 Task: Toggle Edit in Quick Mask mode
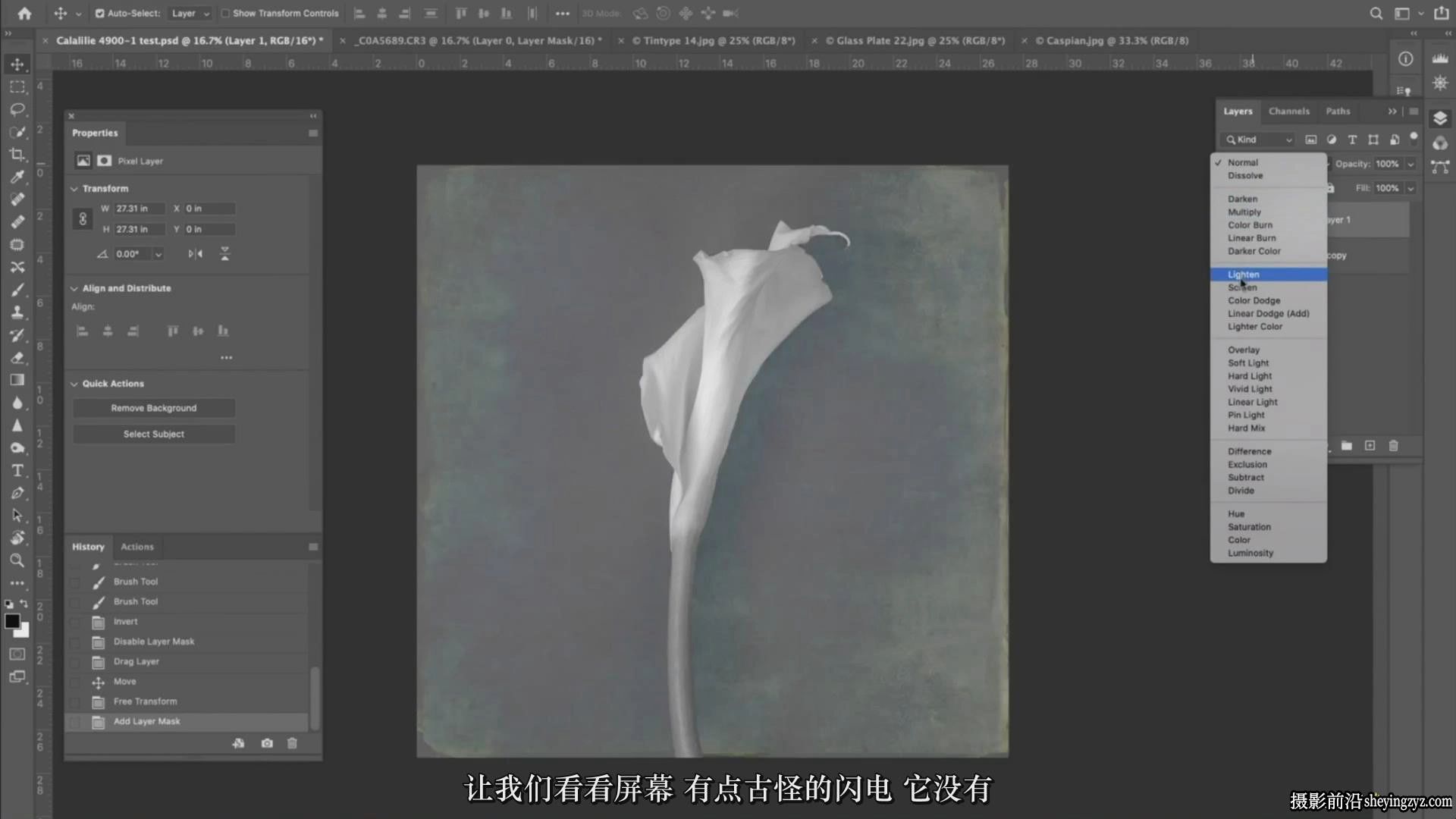click(17, 654)
